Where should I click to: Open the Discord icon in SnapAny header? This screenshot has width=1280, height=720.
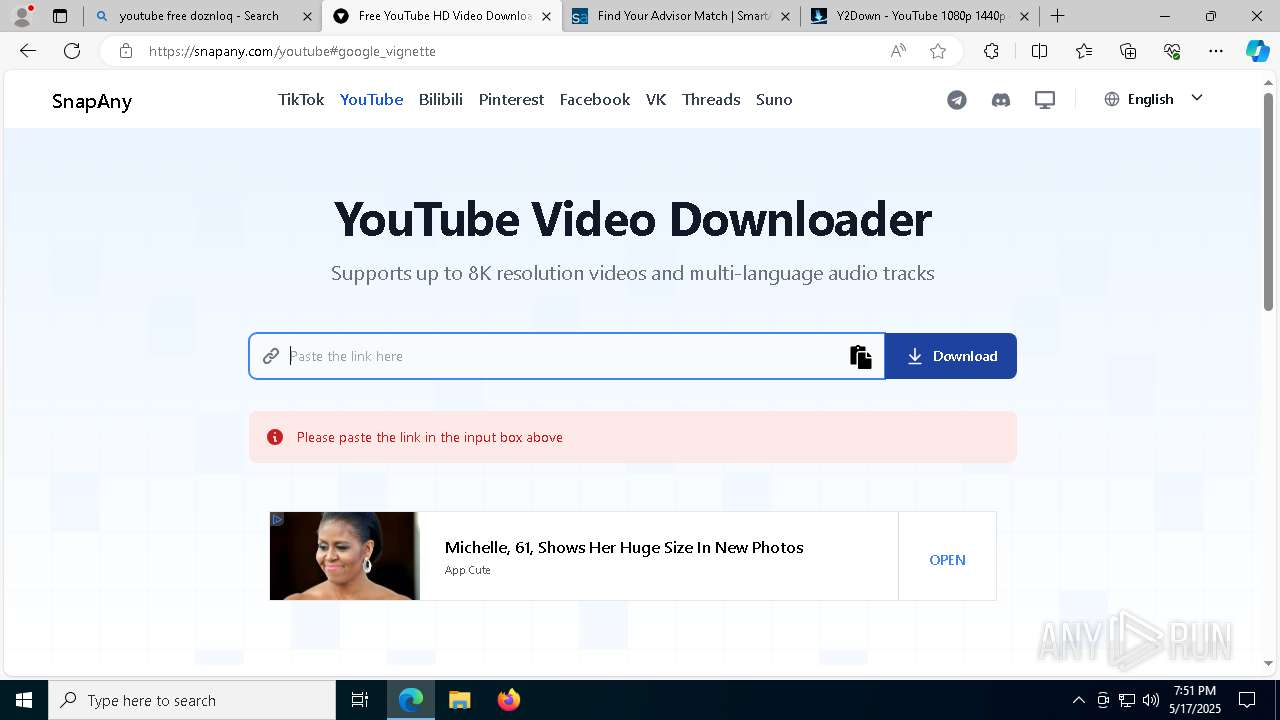click(x=1001, y=100)
